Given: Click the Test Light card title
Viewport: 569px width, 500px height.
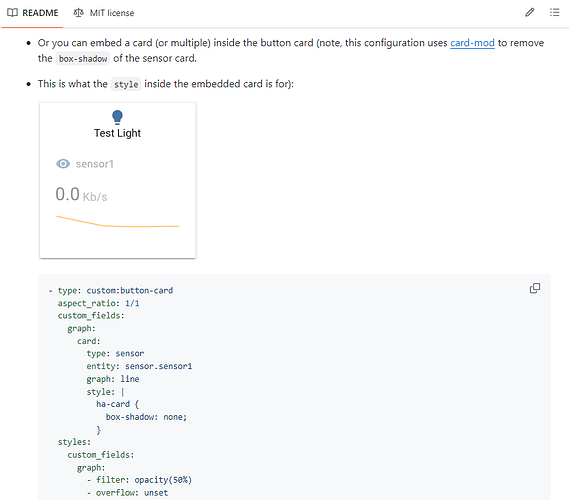Looking at the screenshot, I should (117, 133).
